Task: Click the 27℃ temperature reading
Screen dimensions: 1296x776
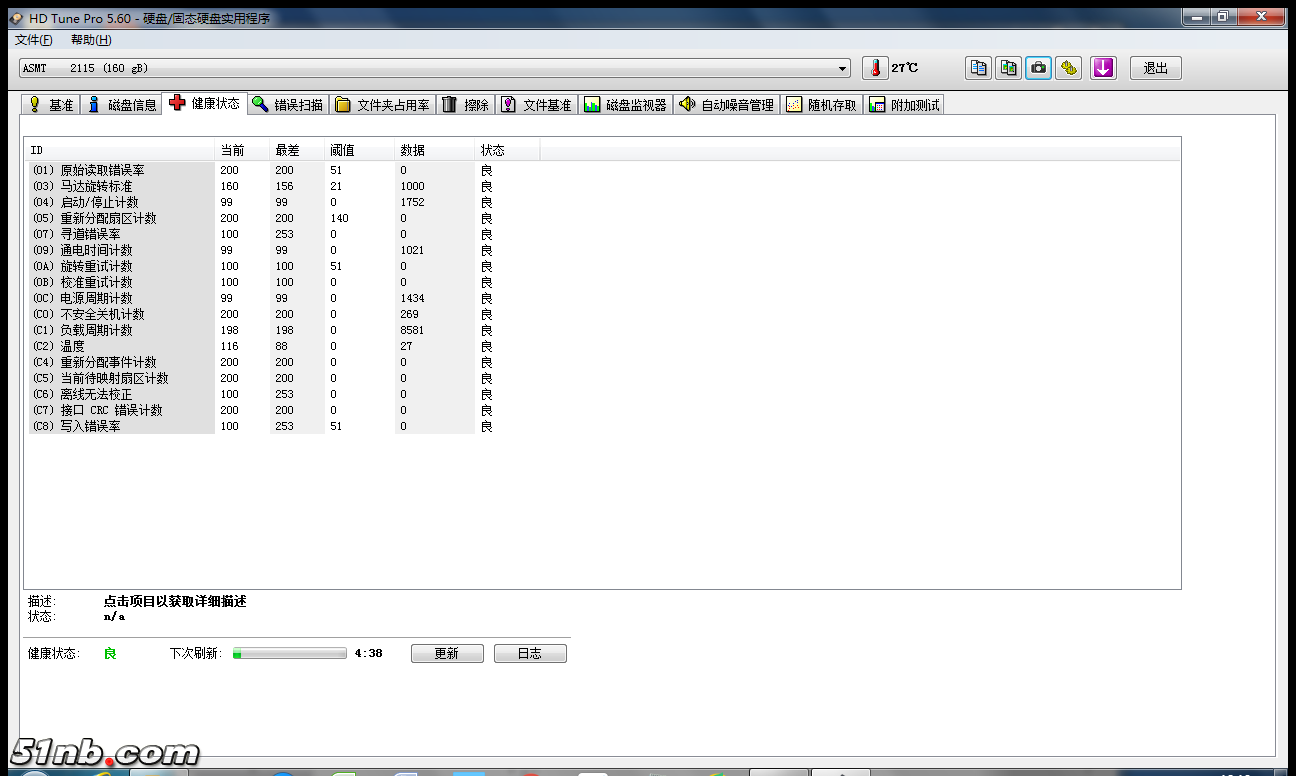Action: pos(905,68)
